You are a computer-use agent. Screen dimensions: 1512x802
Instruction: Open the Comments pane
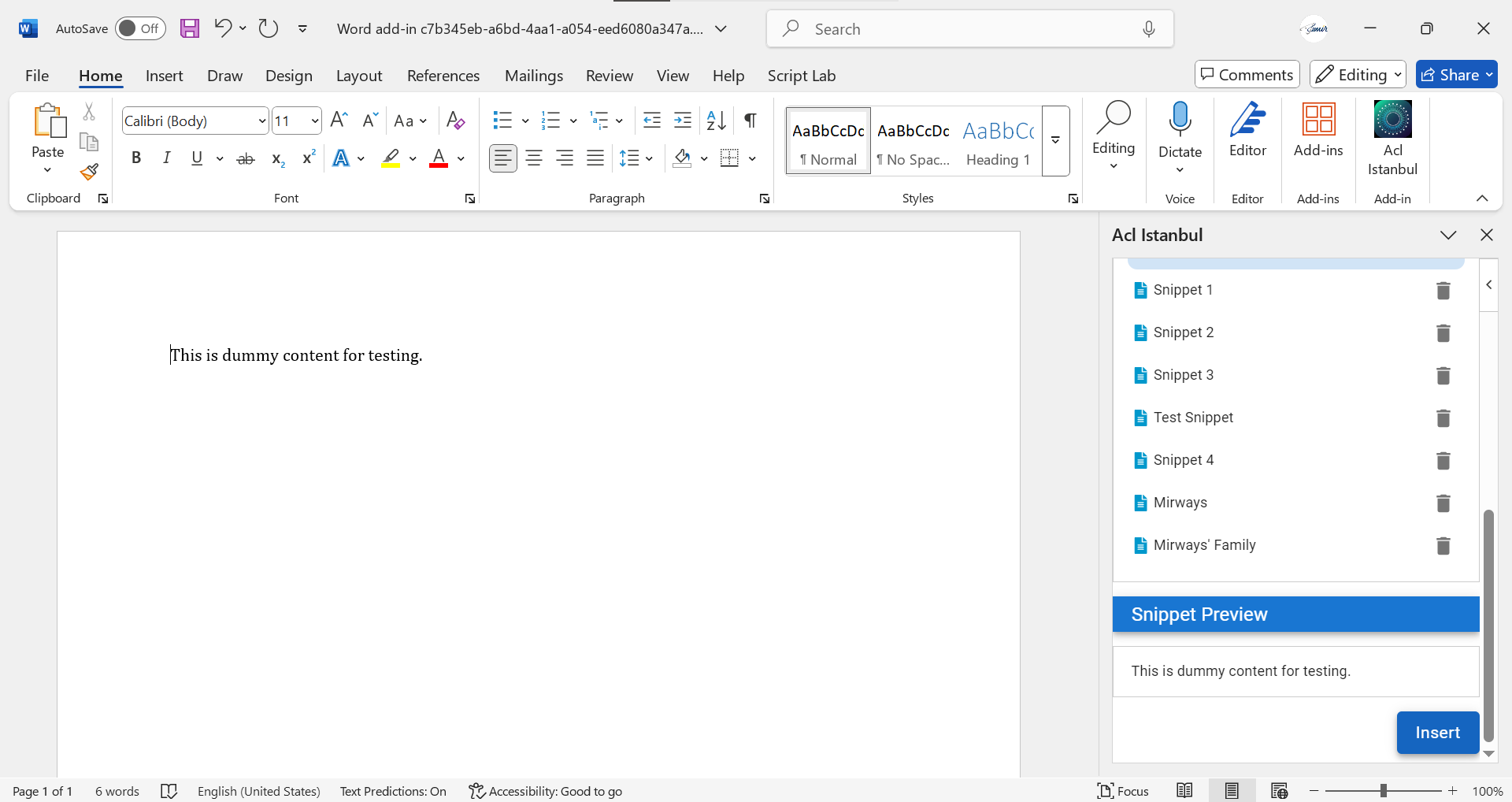coord(1247,75)
